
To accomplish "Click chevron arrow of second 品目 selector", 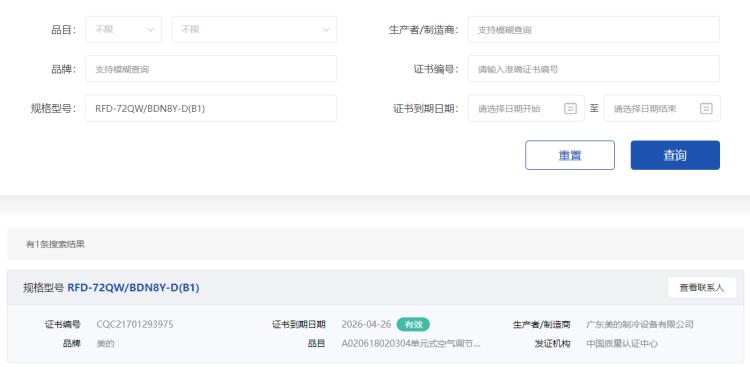I will point(326,30).
